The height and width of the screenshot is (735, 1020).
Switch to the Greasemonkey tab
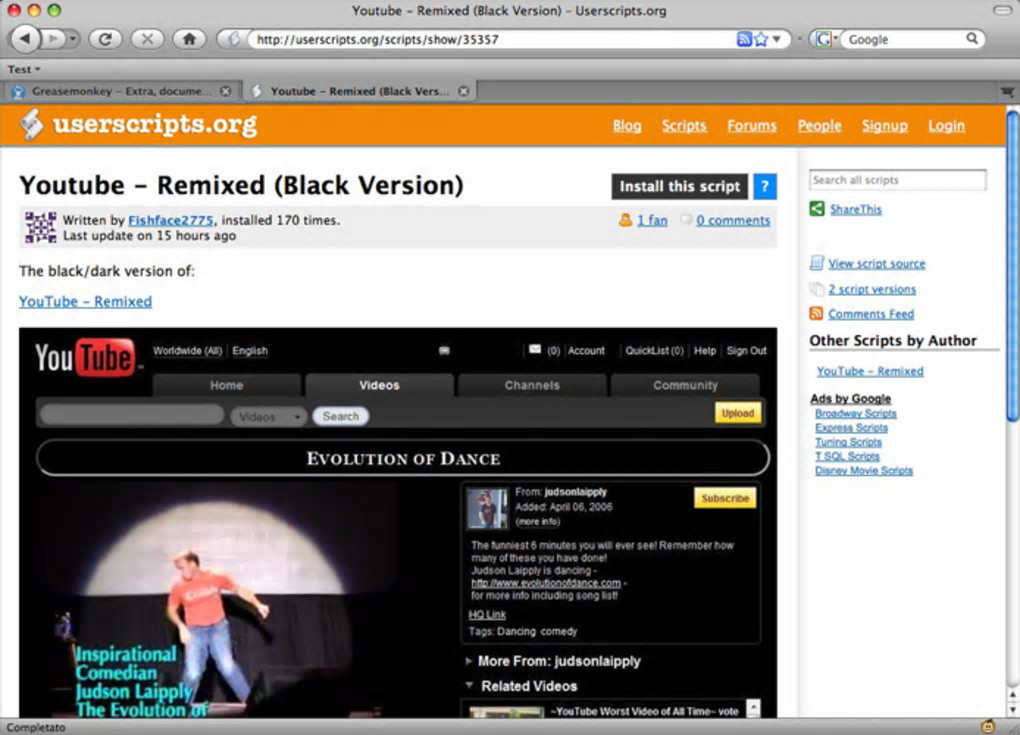[x=121, y=91]
